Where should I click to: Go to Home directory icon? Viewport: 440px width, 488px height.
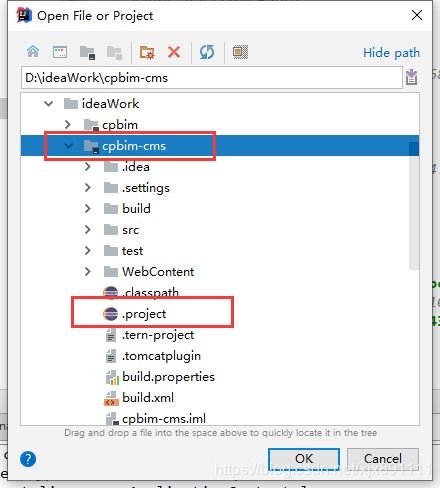(33, 52)
